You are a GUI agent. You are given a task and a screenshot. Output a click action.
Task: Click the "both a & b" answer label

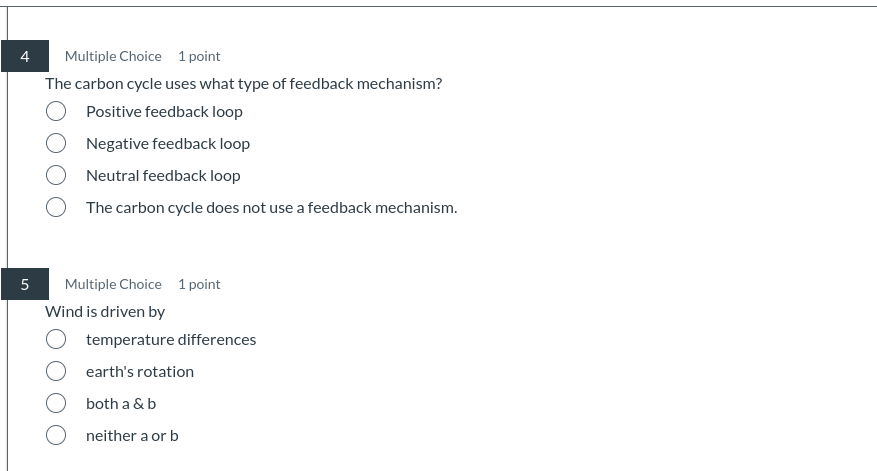click(121, 403)
